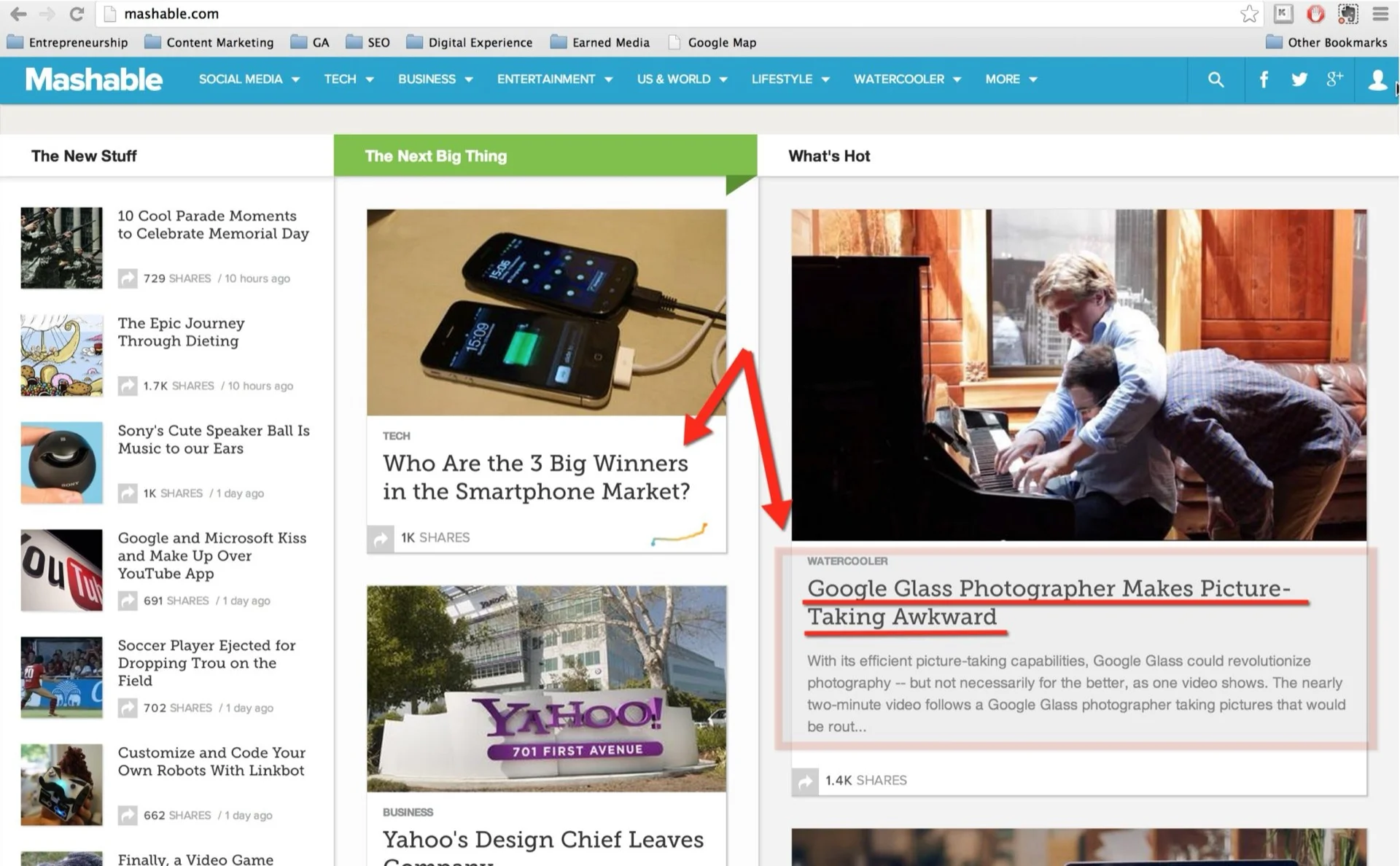Image resolution: width=1400 pixels, height=866 pixels.
Task: Click share icon beside 1.4K shares
Action: point(805,781)
